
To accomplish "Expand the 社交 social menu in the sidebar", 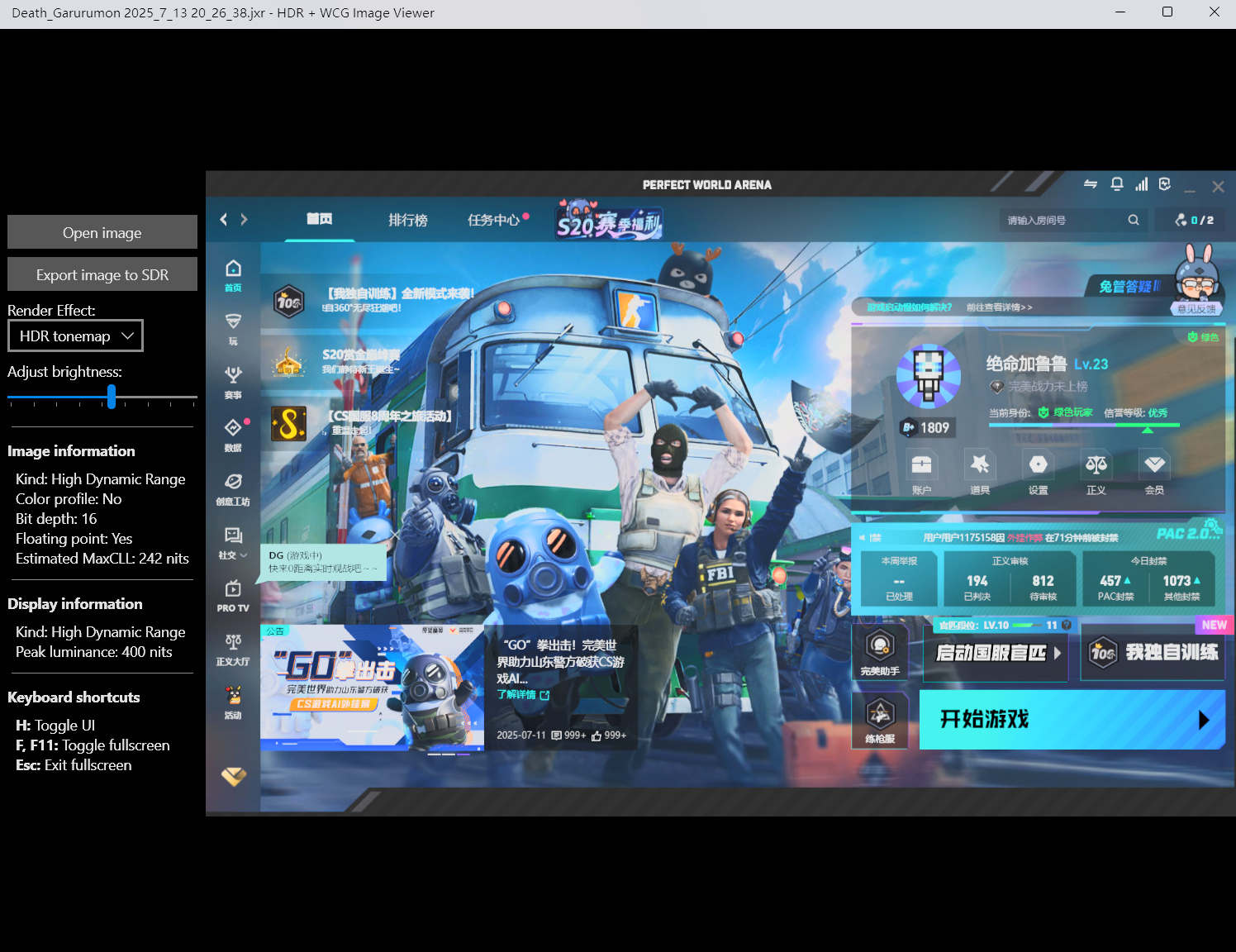I will click(233, 543).
